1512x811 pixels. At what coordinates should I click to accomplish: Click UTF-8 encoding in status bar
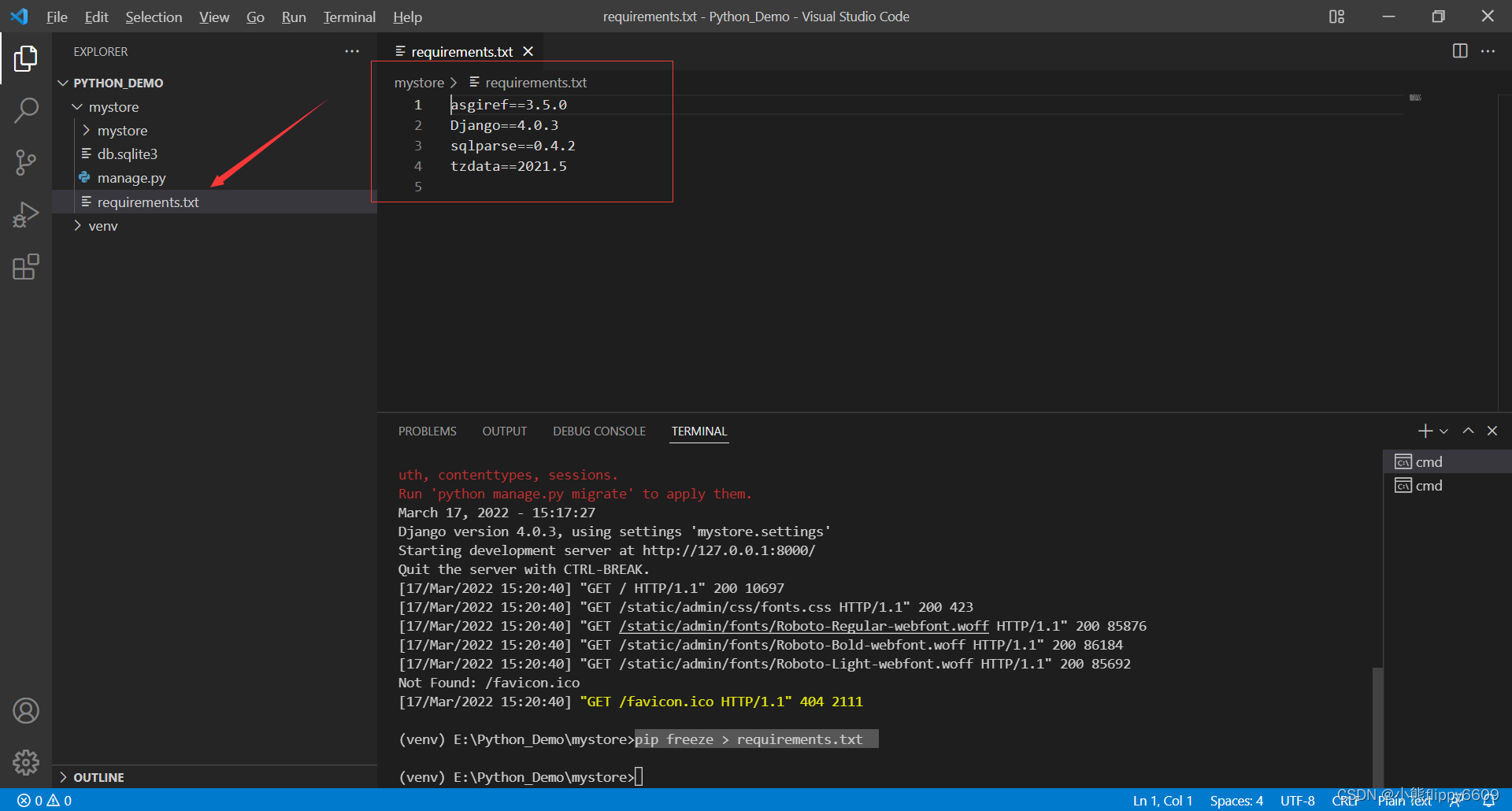[x=1298, y=801]
